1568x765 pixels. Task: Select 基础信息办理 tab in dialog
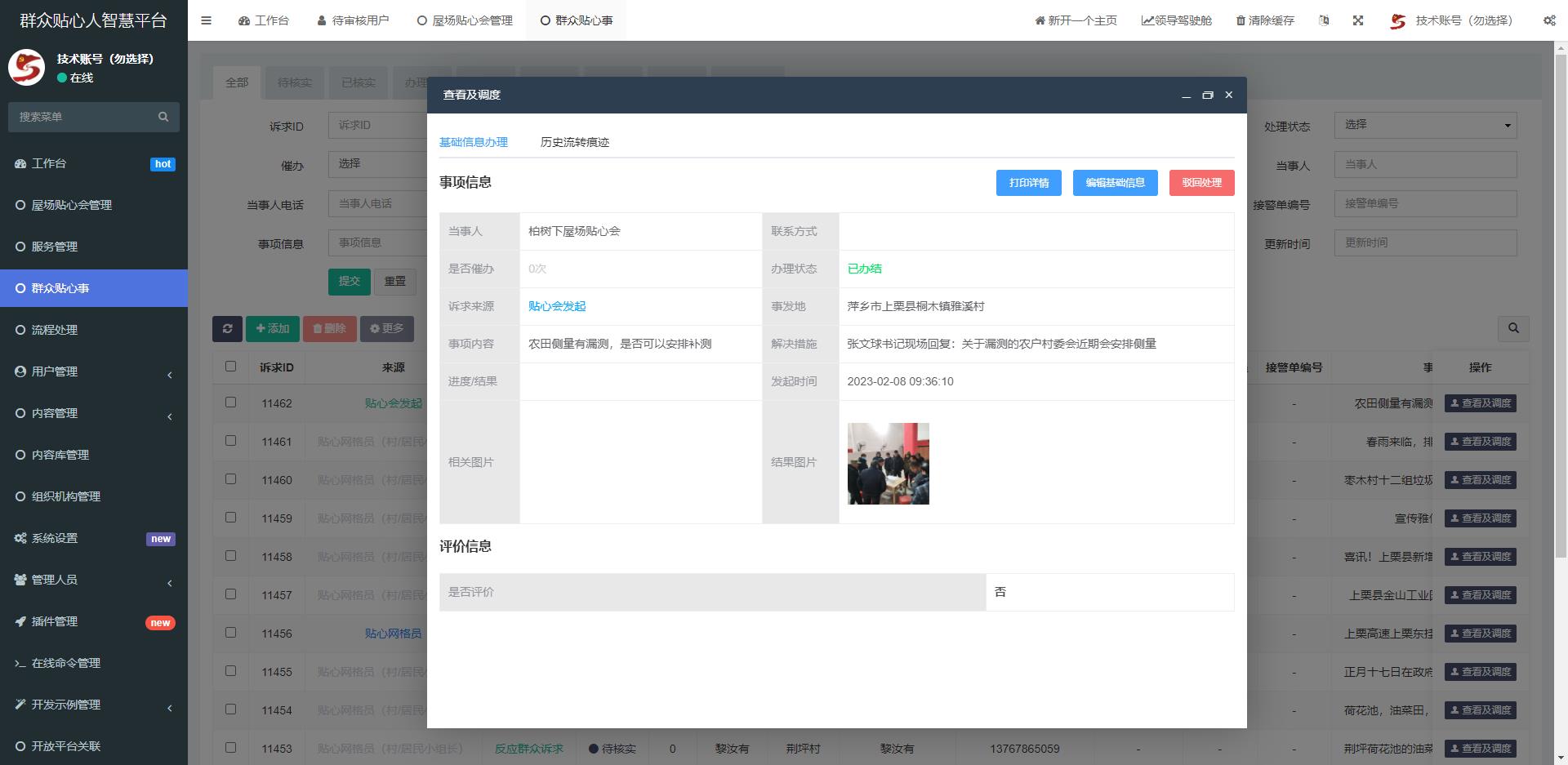[x=474, y=142]
